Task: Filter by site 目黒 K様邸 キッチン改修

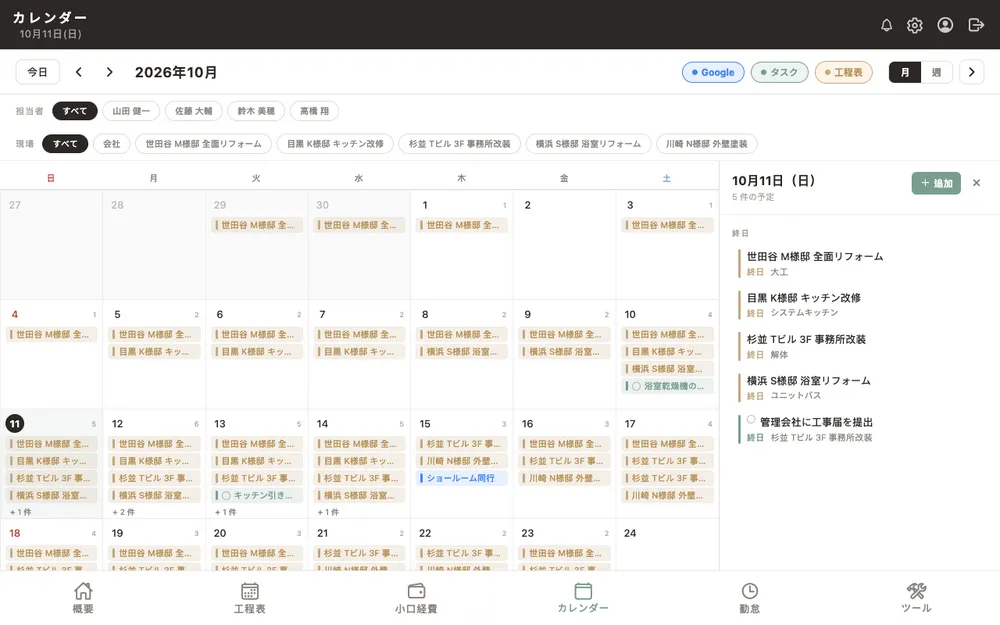Action: tap(335, 143)
